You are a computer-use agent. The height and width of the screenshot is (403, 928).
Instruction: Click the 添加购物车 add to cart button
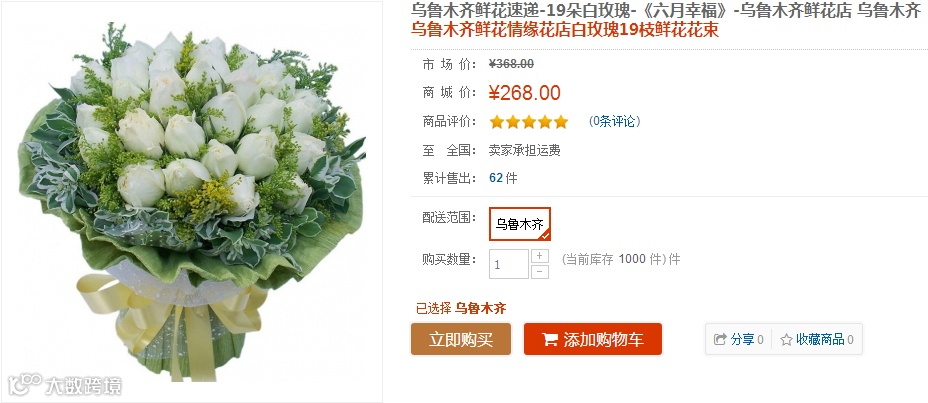(592, 339)
